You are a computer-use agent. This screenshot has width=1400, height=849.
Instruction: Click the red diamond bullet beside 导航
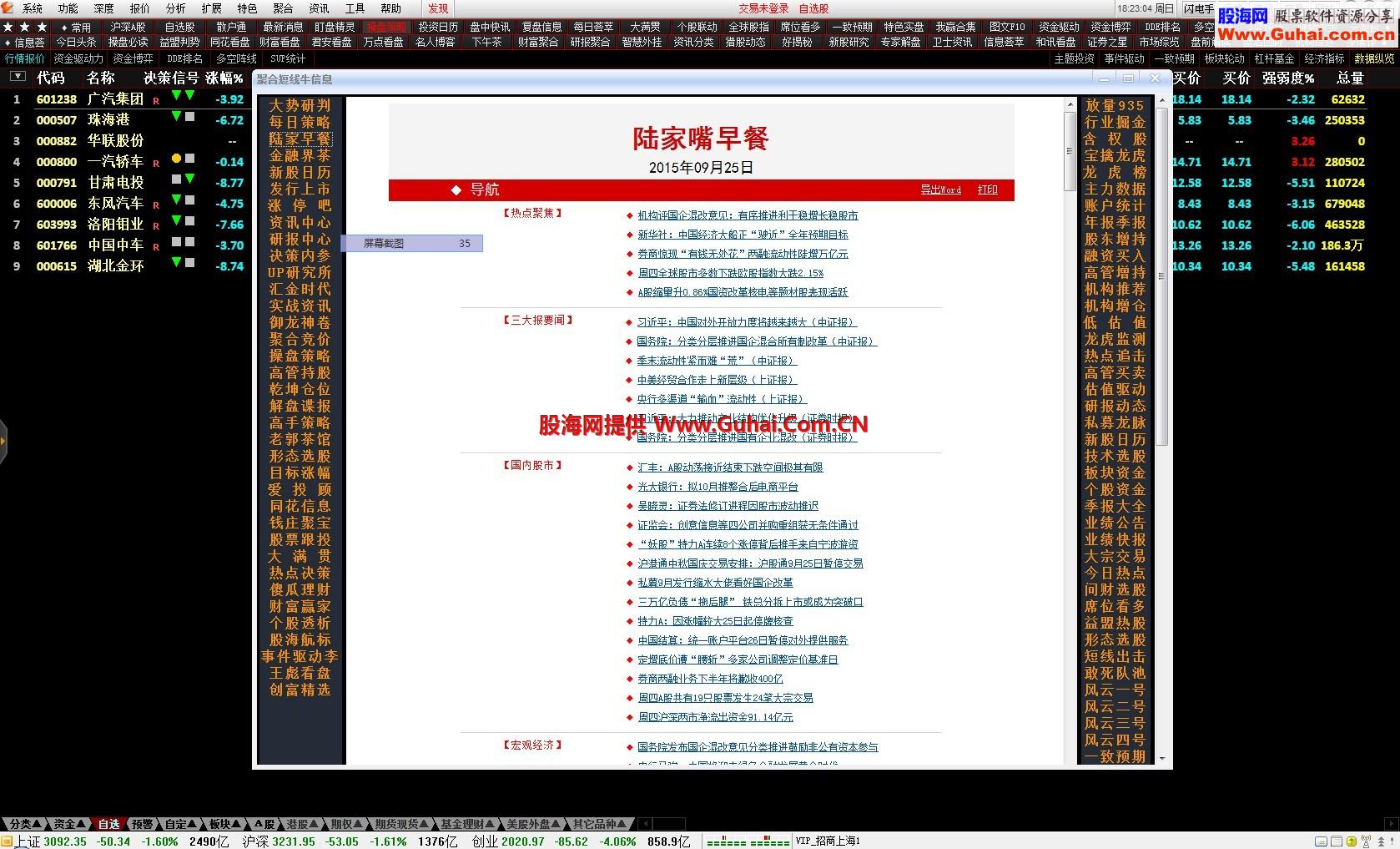pyautogui.click(x=456, y=190)
